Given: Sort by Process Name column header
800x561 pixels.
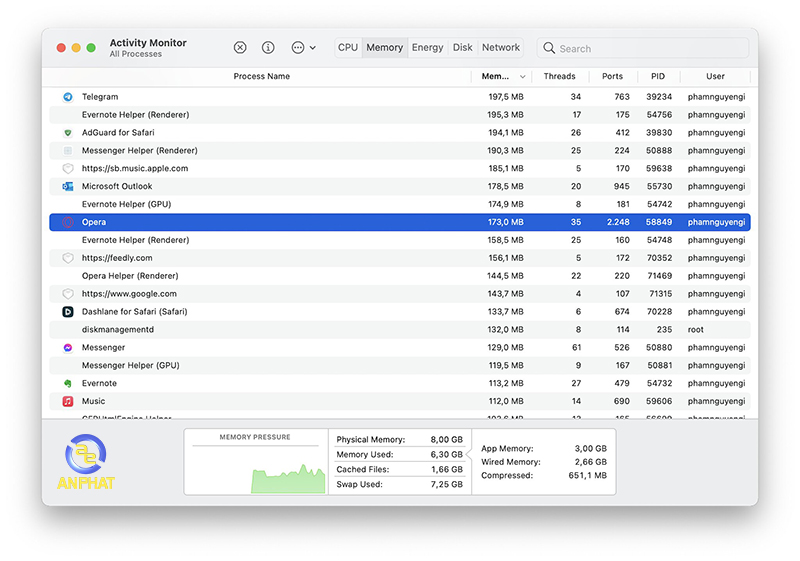Looking at the screenshot, I should point(262,76).
